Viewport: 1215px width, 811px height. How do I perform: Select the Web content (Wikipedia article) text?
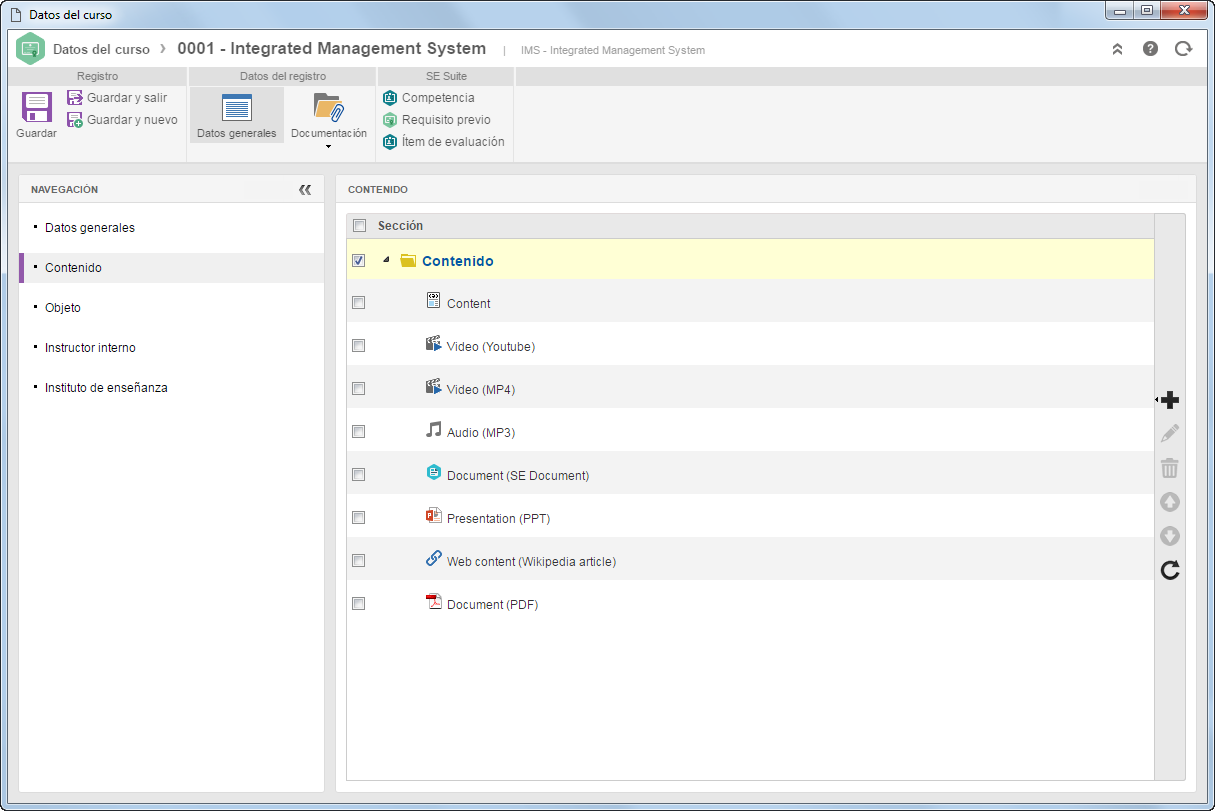pyautogui.click(x=531, y=562)
